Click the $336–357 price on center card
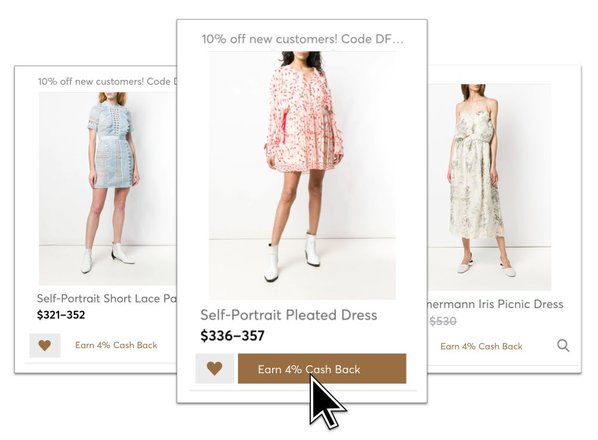 pos(232,336)
